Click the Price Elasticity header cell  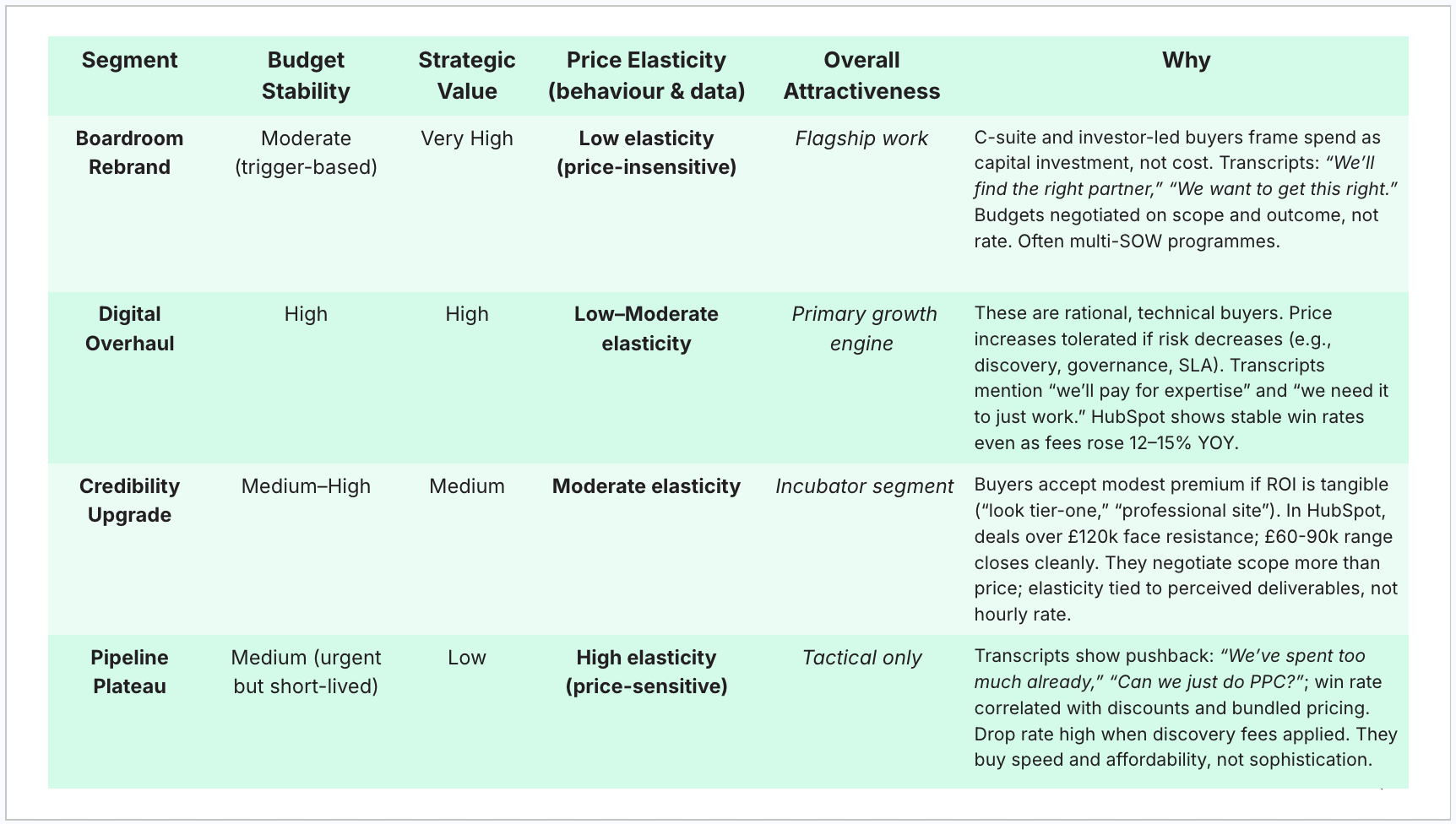coord(646,75)
